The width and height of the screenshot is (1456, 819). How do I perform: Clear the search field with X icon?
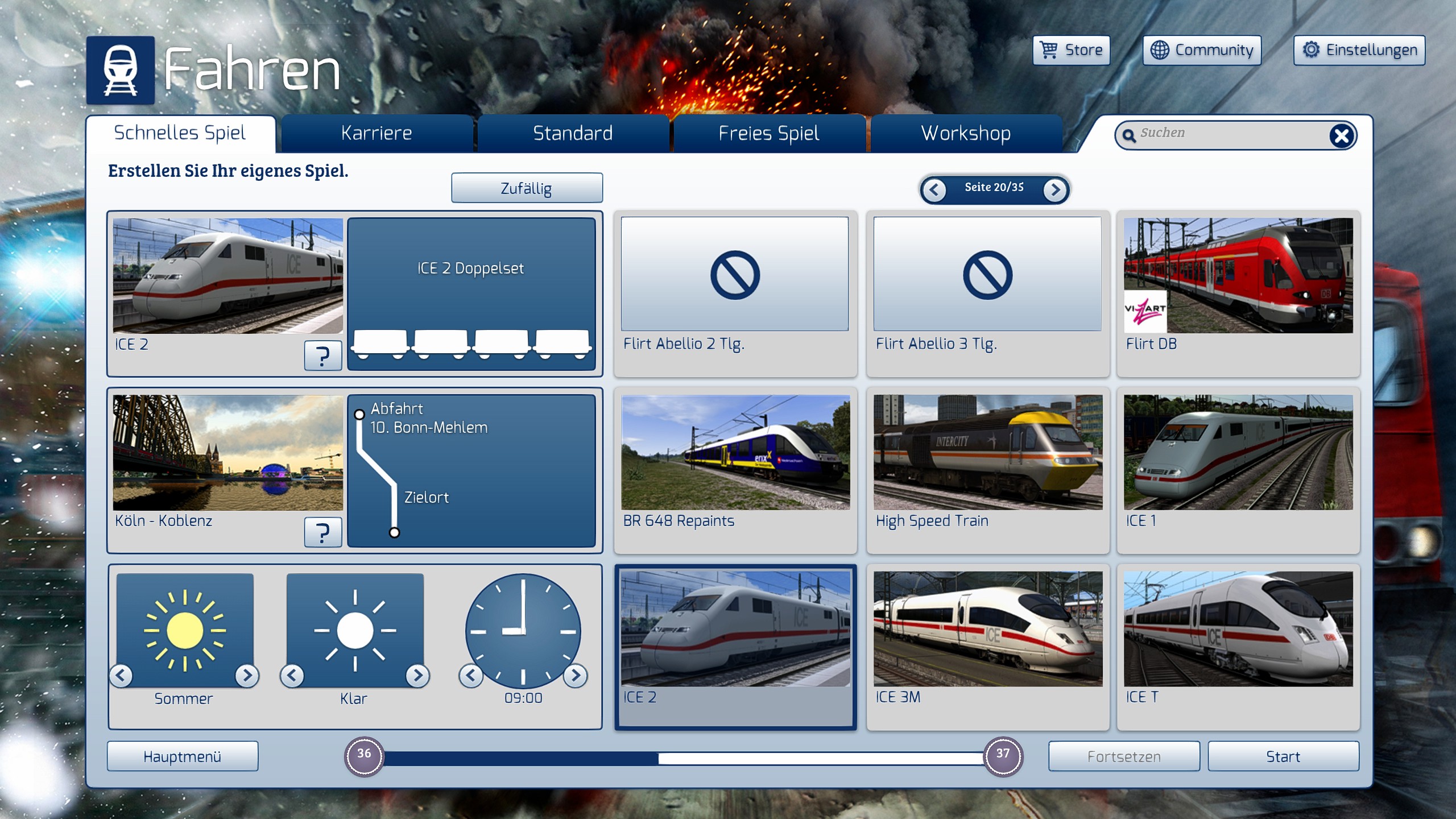tap(1341, 135)
